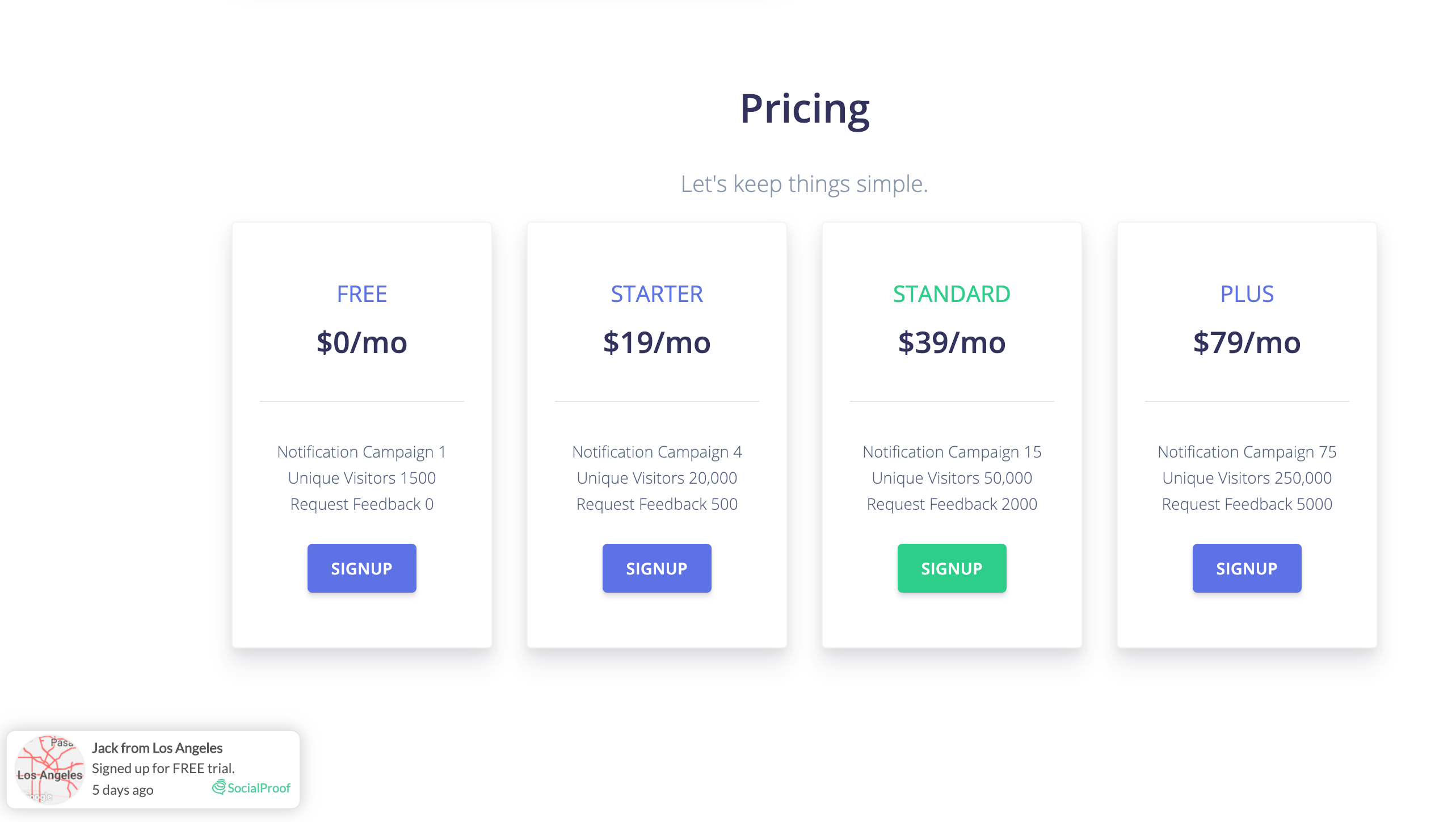This screenshot has height=822, width=1456.
Task: Click the $0/mo price
Action: click(361, 342)
